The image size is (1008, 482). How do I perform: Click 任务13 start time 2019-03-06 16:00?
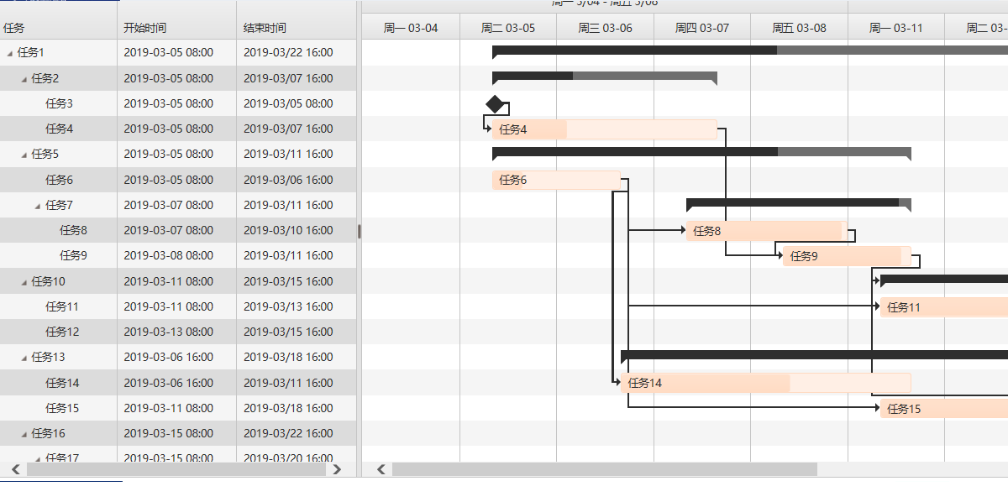pos(168,357)
